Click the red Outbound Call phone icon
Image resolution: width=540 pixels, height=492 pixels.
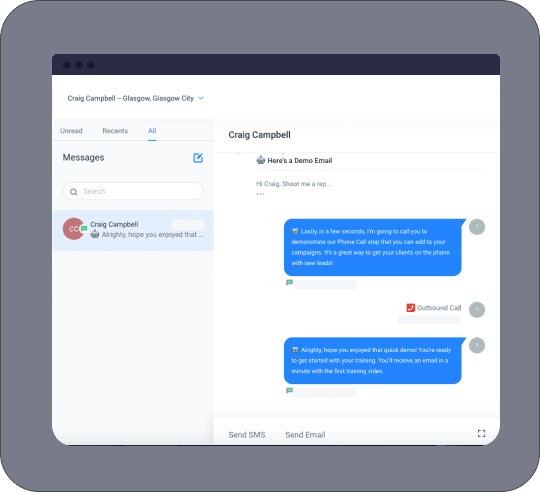[410, 307]
